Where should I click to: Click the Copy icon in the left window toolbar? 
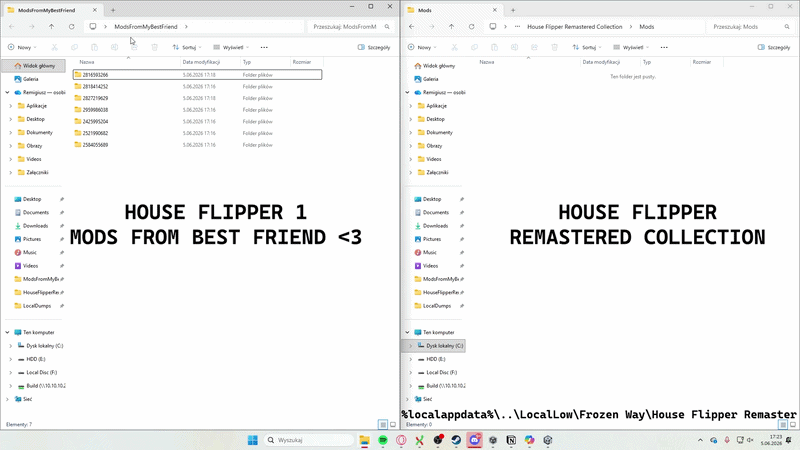pyautogui.click(x=74, y=47)
